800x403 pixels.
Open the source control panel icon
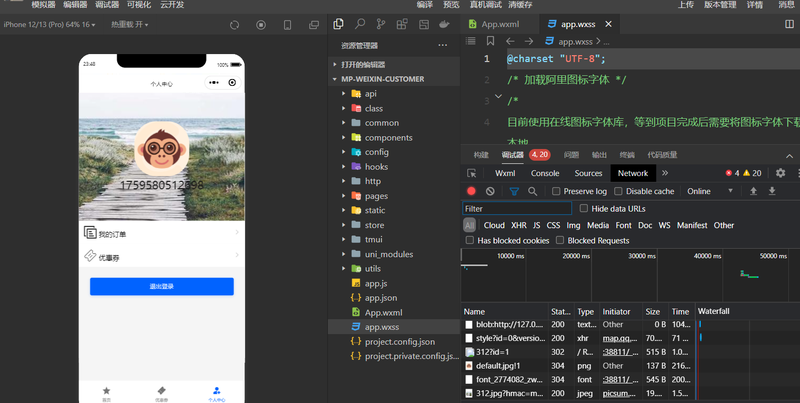[381, 24]
